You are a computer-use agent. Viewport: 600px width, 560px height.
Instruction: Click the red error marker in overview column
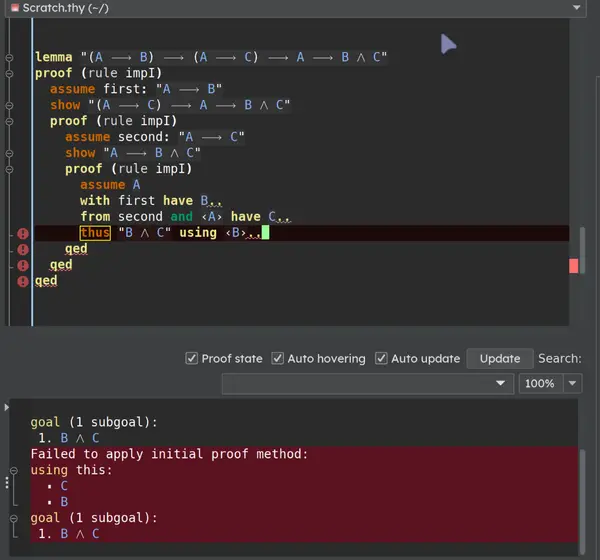pos(574,266)
